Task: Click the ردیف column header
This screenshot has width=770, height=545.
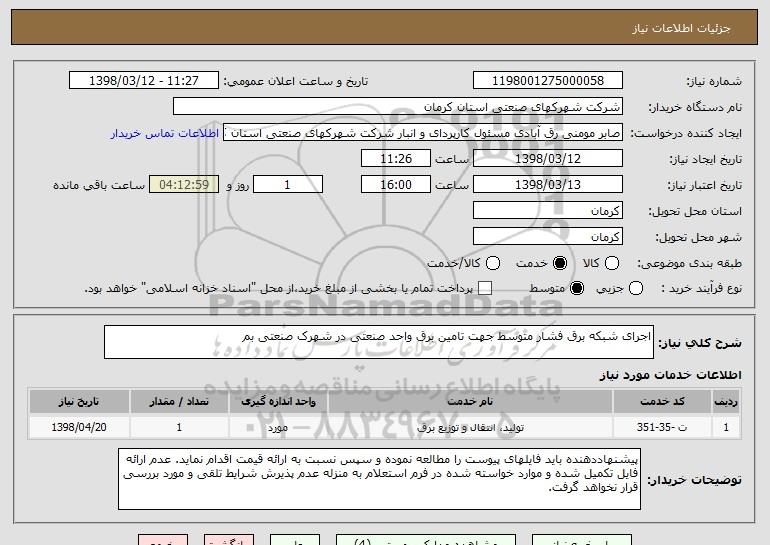Action: click(x=726, y=402)
